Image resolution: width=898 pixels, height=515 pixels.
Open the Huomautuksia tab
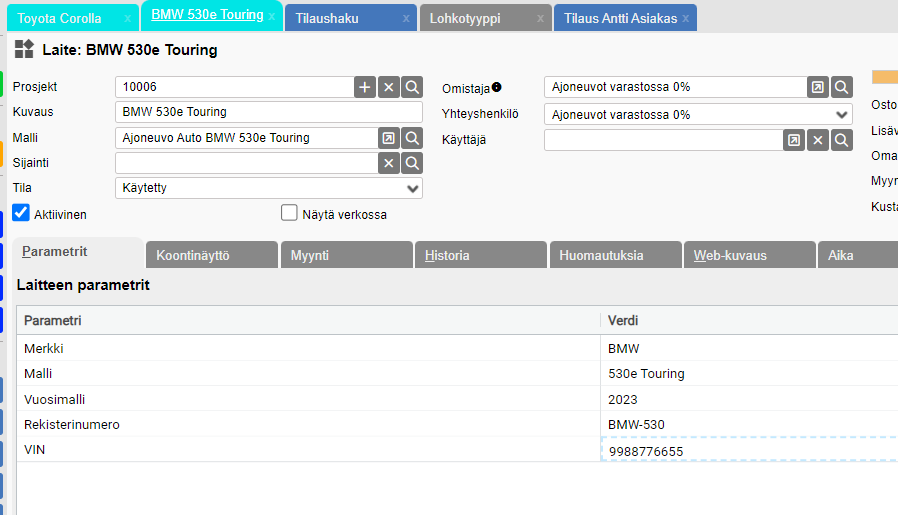coord(616,255)
